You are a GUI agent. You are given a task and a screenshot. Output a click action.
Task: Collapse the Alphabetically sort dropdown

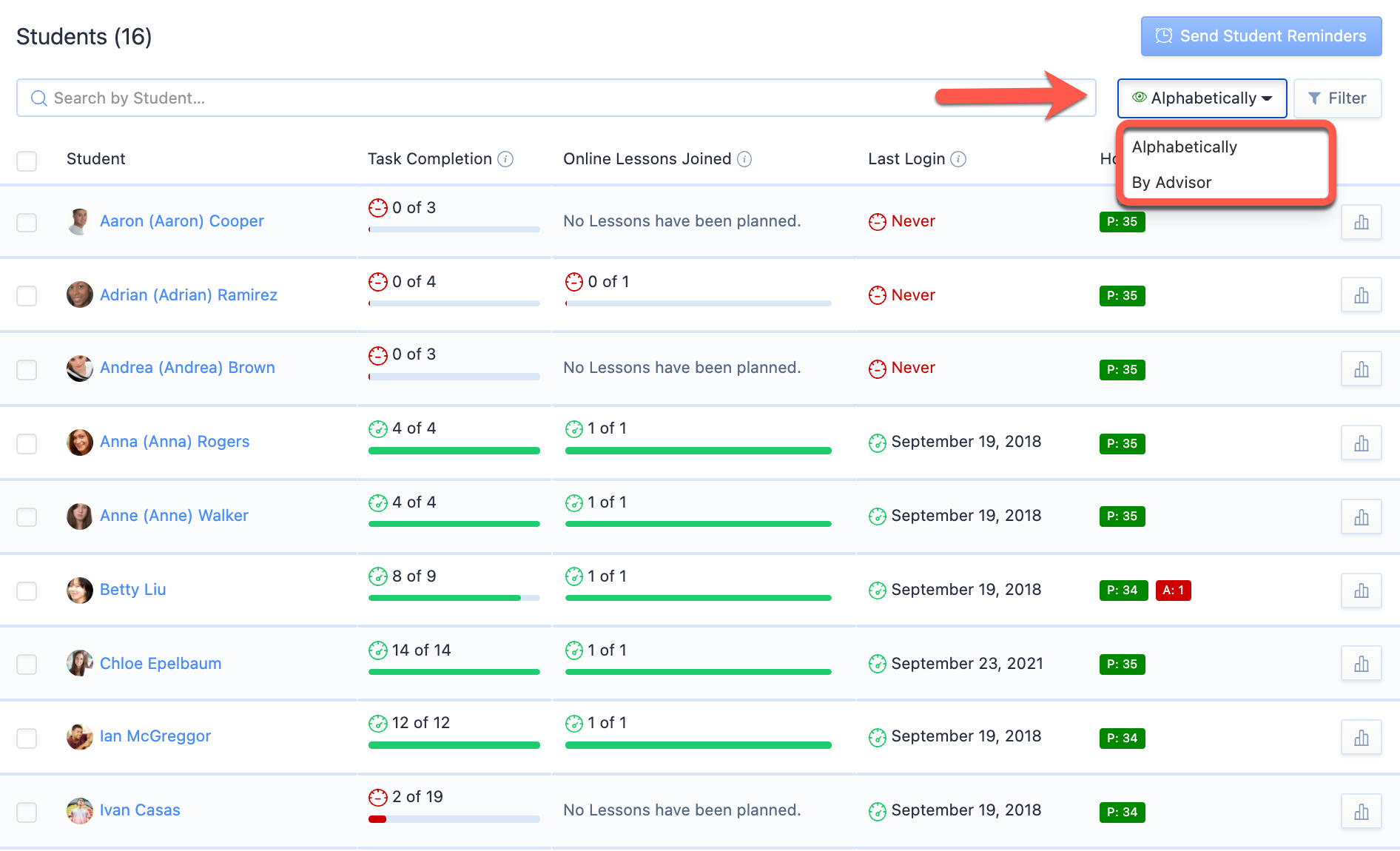1202,98
